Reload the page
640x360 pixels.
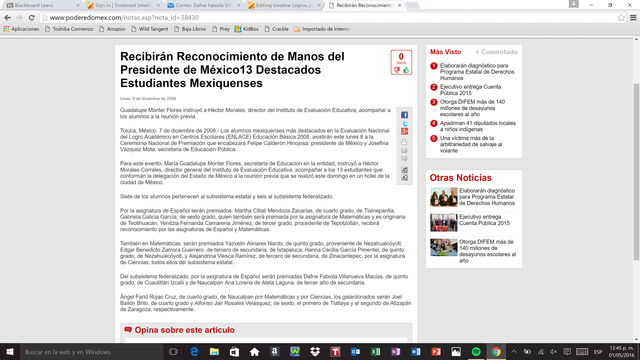[x=31, y=18]
